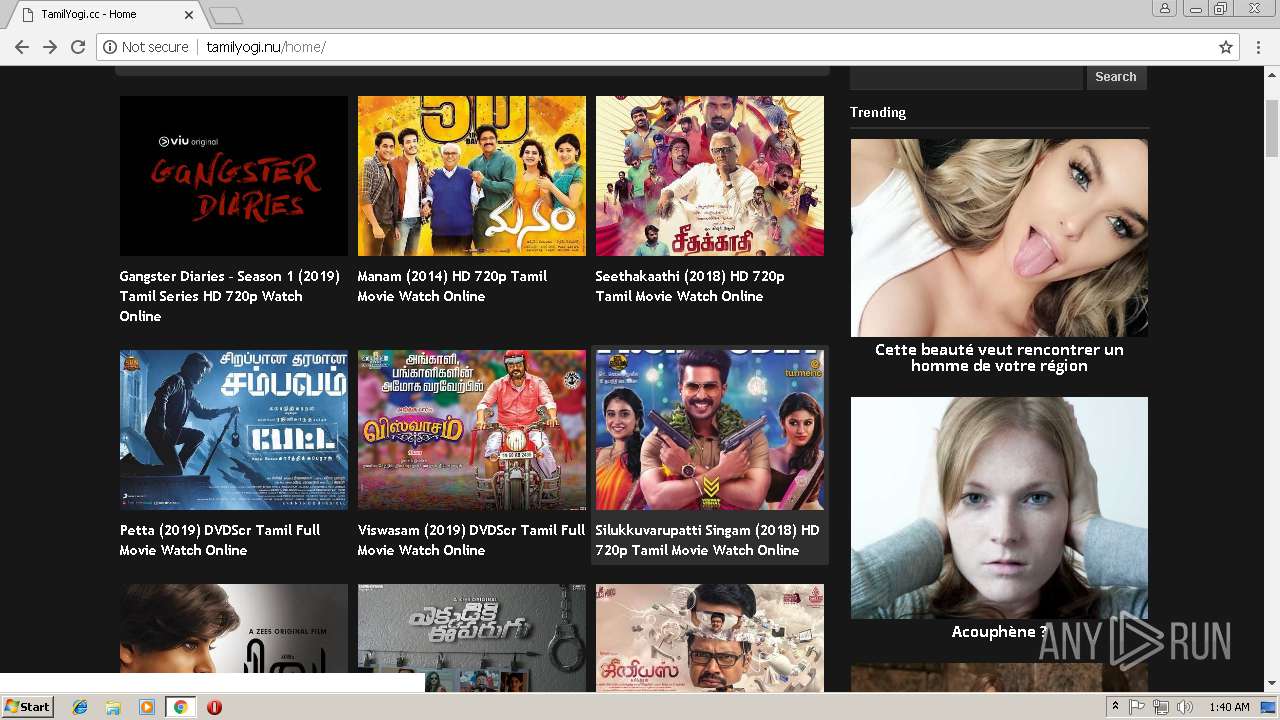Open the Chrome menu
Viewport: 1280px width, 720px height.
point(1258,47)
